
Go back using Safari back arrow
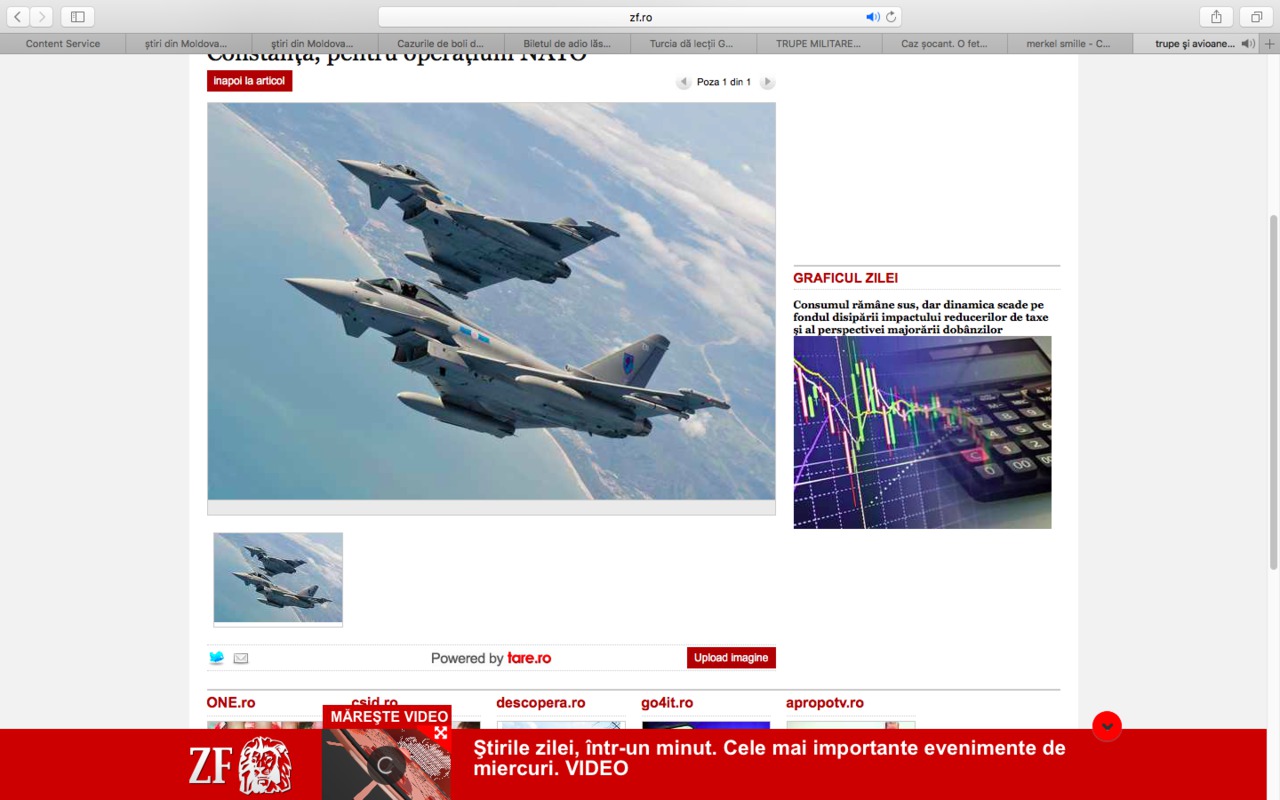(17, 16)
